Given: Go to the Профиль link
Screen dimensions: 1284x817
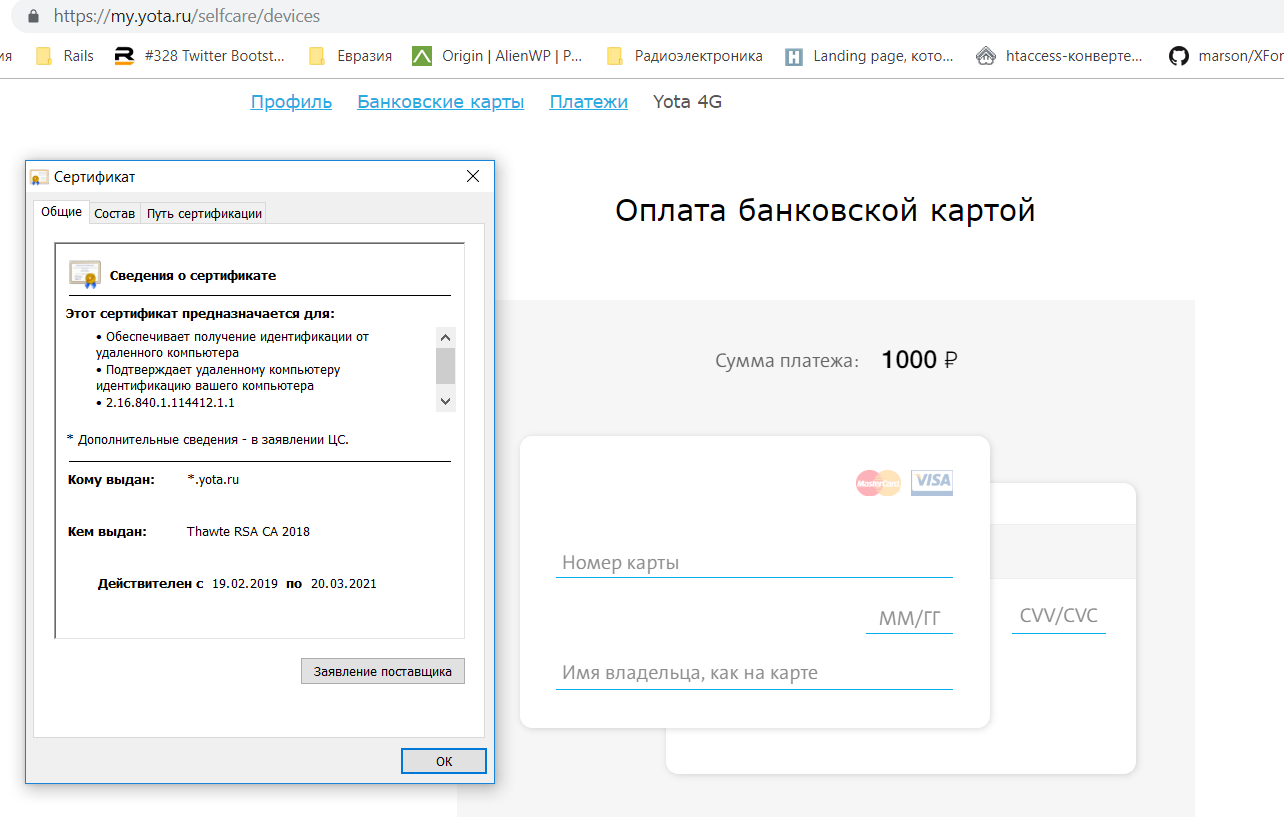Looking at the screenshot, I should 291,102.
